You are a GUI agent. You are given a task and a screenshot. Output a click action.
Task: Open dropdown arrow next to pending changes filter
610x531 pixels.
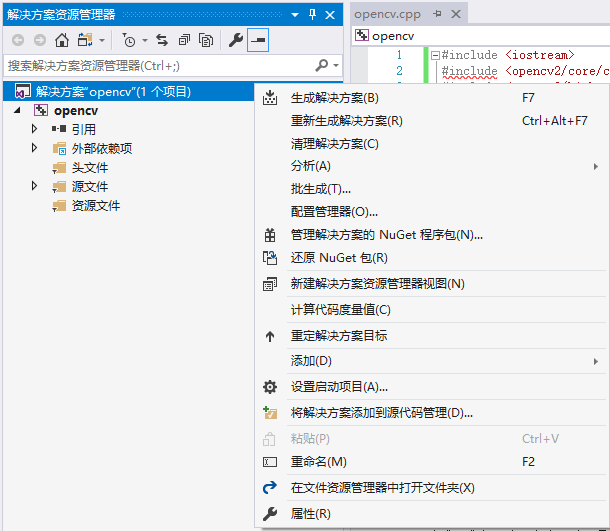(145, 40)
